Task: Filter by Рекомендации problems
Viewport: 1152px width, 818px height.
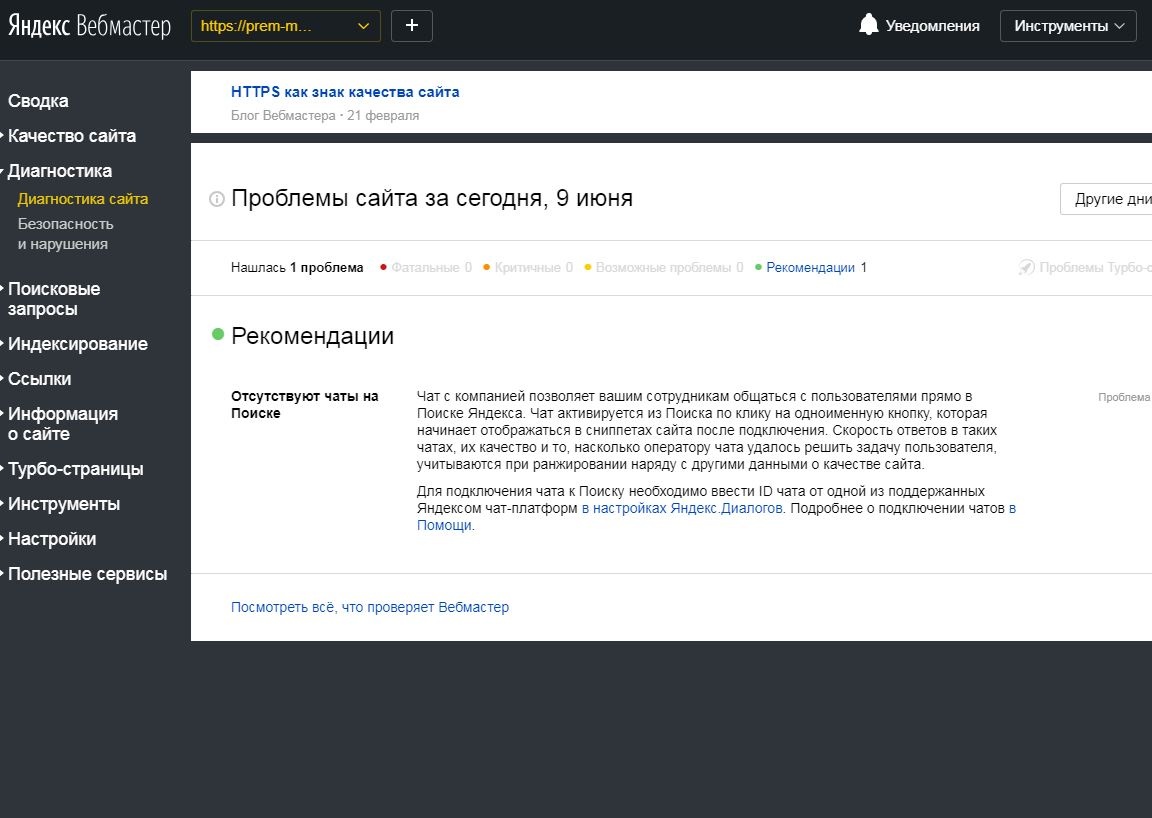Action: click(810, 268)
